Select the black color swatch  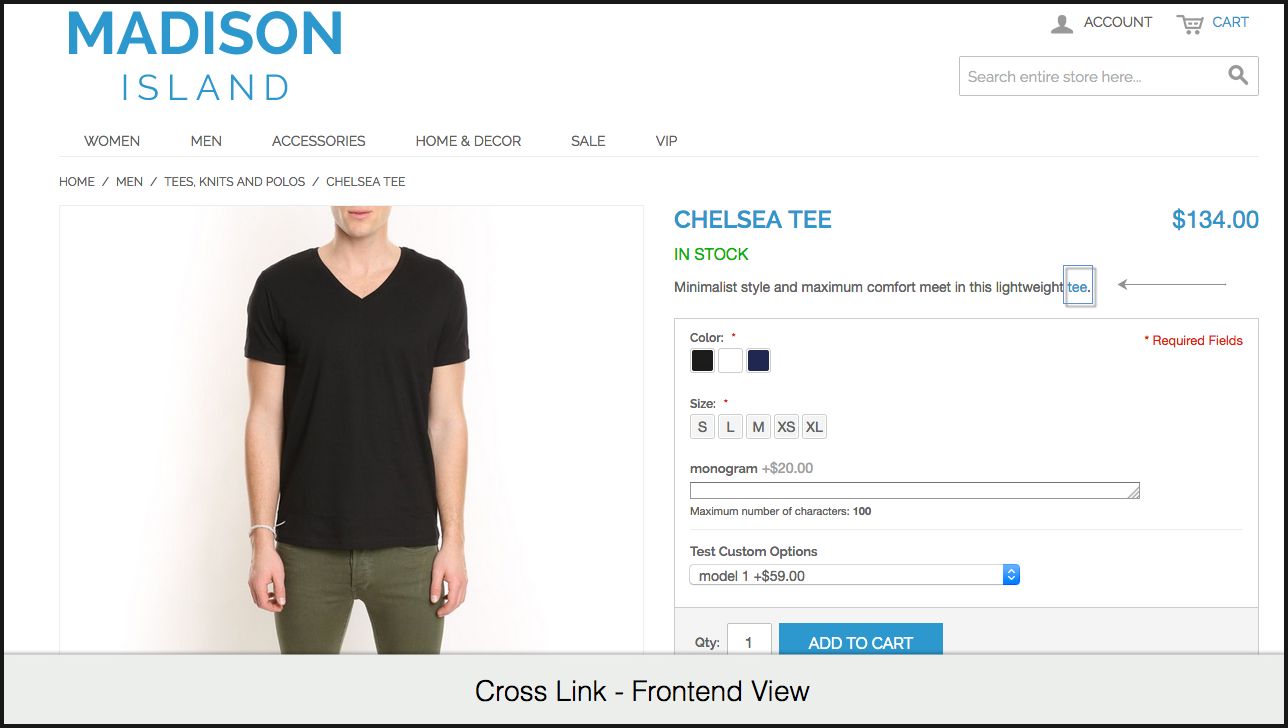point(703,361)
